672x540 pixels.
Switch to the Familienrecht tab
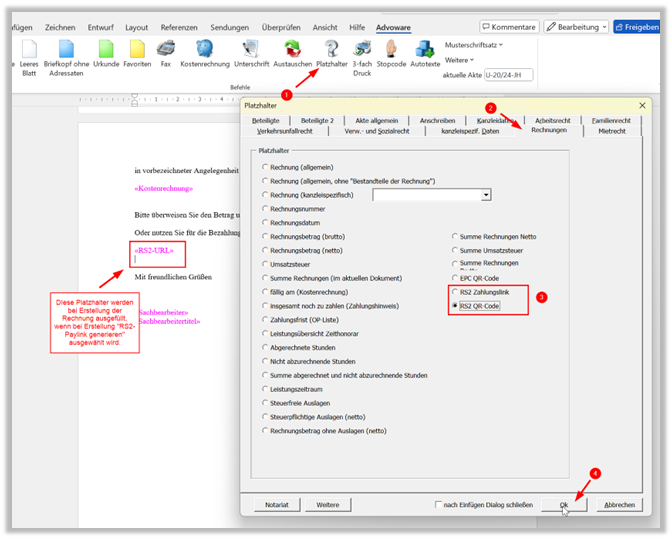[611, 120]
